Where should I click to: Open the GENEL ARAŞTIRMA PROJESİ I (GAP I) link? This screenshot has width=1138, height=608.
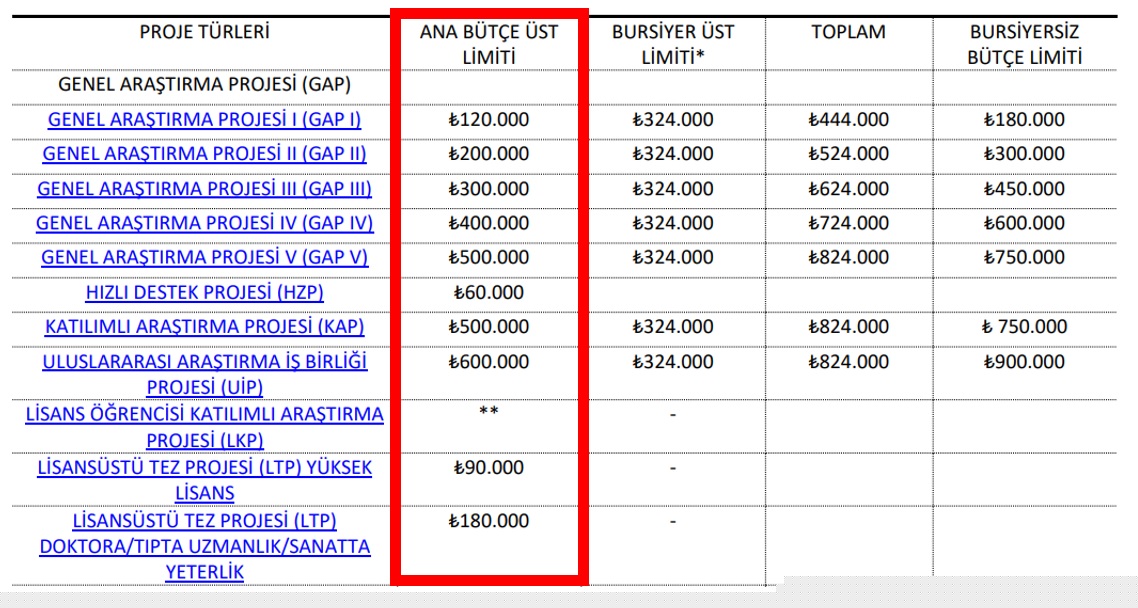[x=204, y=120]
